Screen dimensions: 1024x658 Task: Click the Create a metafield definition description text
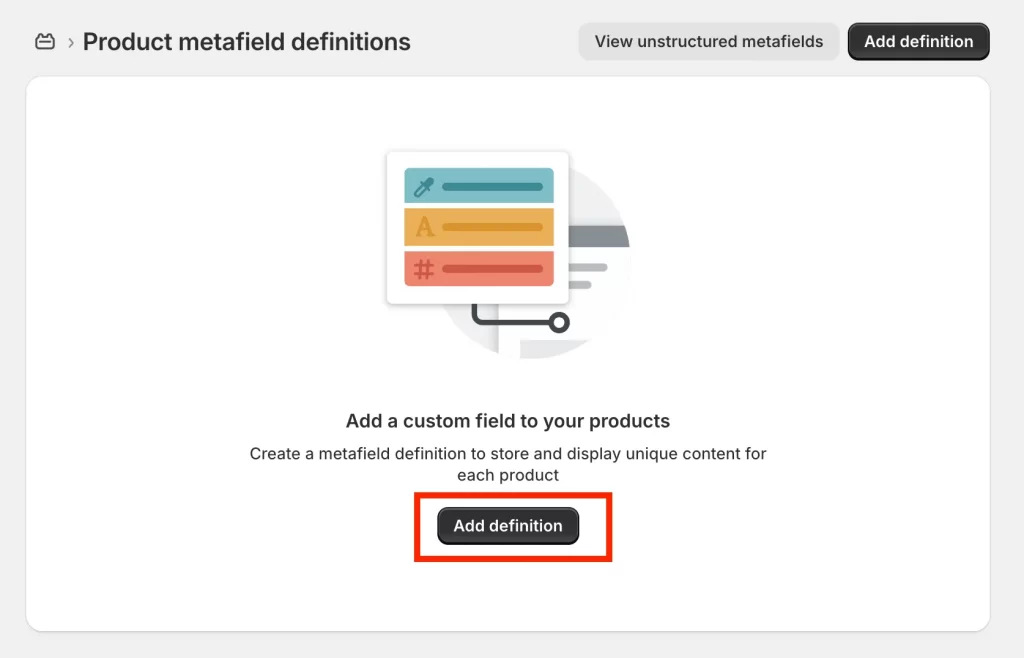click(507, 464)
